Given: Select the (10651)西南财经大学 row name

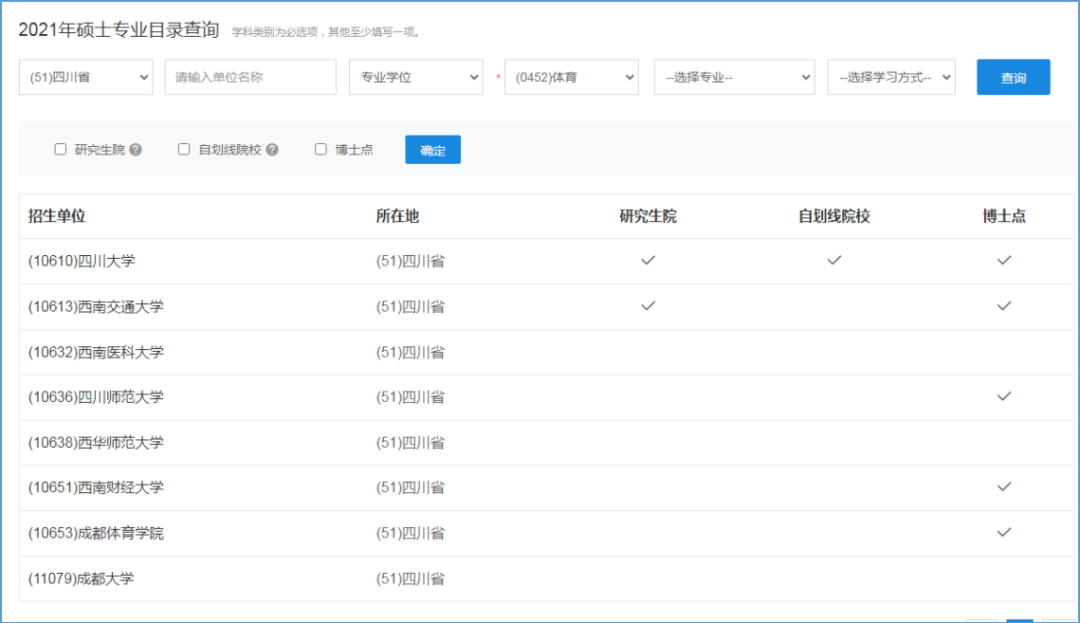Looking at the screenshot, I should coord(96,487).
